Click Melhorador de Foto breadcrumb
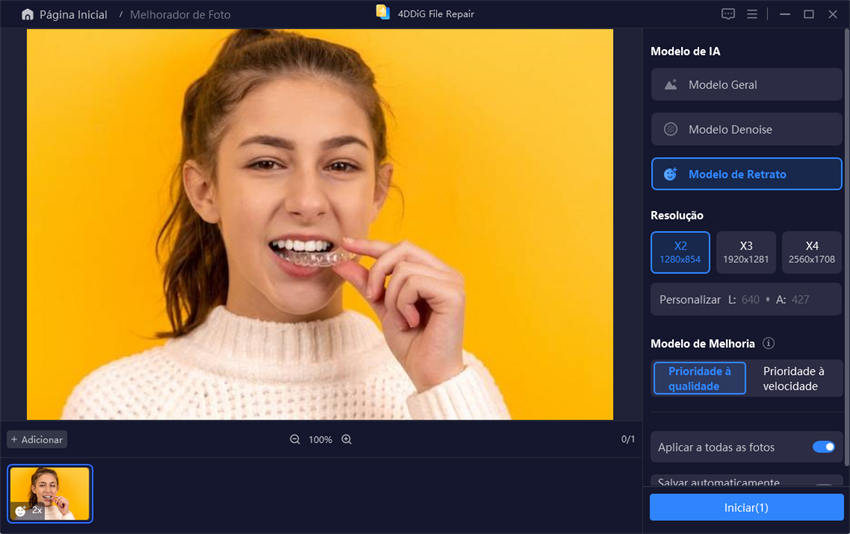This screenshot has width=850, height=534. point(180,15)
